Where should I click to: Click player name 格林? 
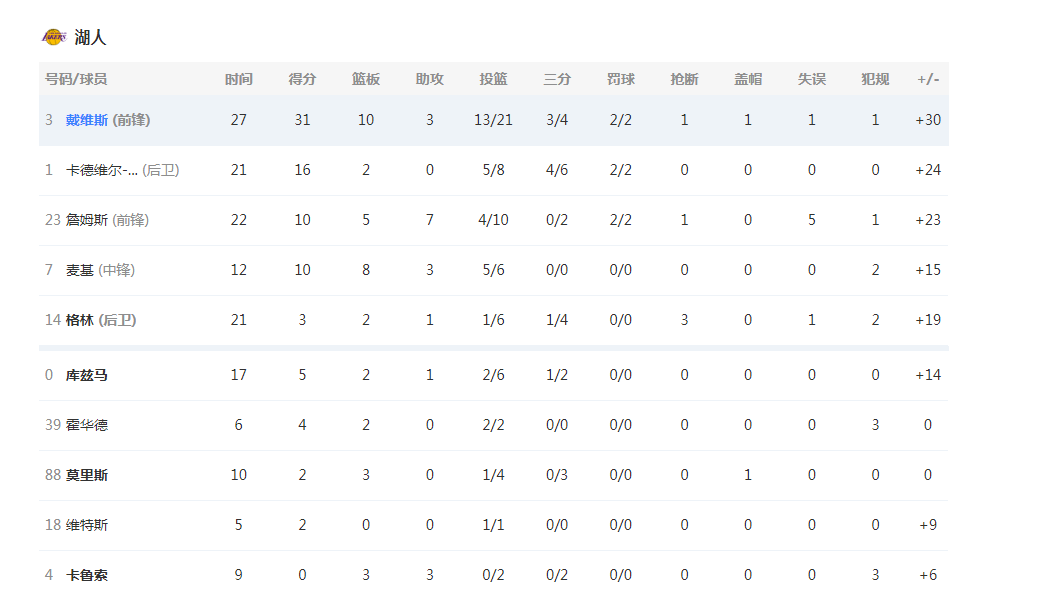pos(80,320)
